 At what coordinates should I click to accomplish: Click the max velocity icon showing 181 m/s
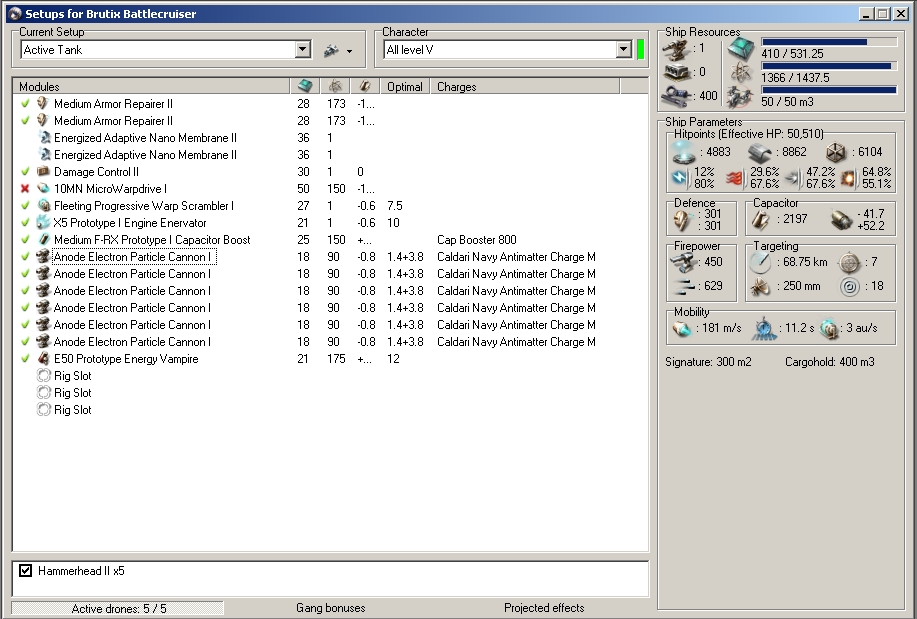682,329
